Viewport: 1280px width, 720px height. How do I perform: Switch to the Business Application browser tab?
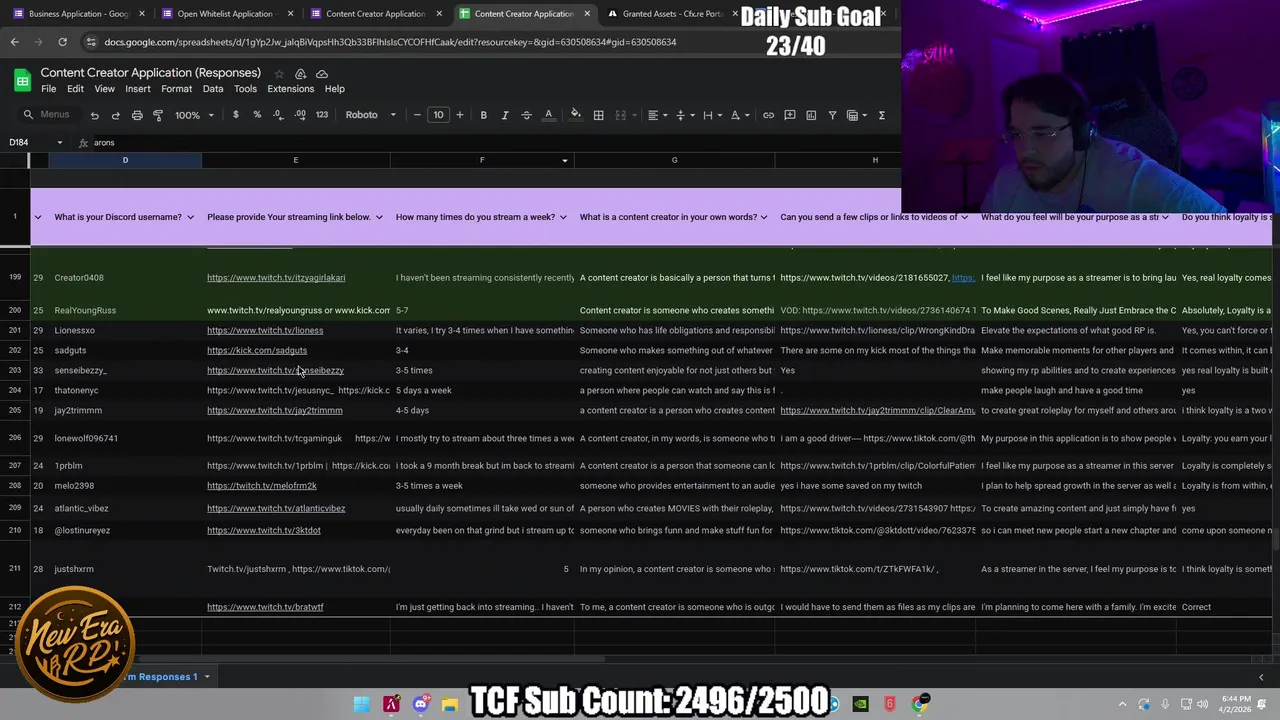click(77, 14)
